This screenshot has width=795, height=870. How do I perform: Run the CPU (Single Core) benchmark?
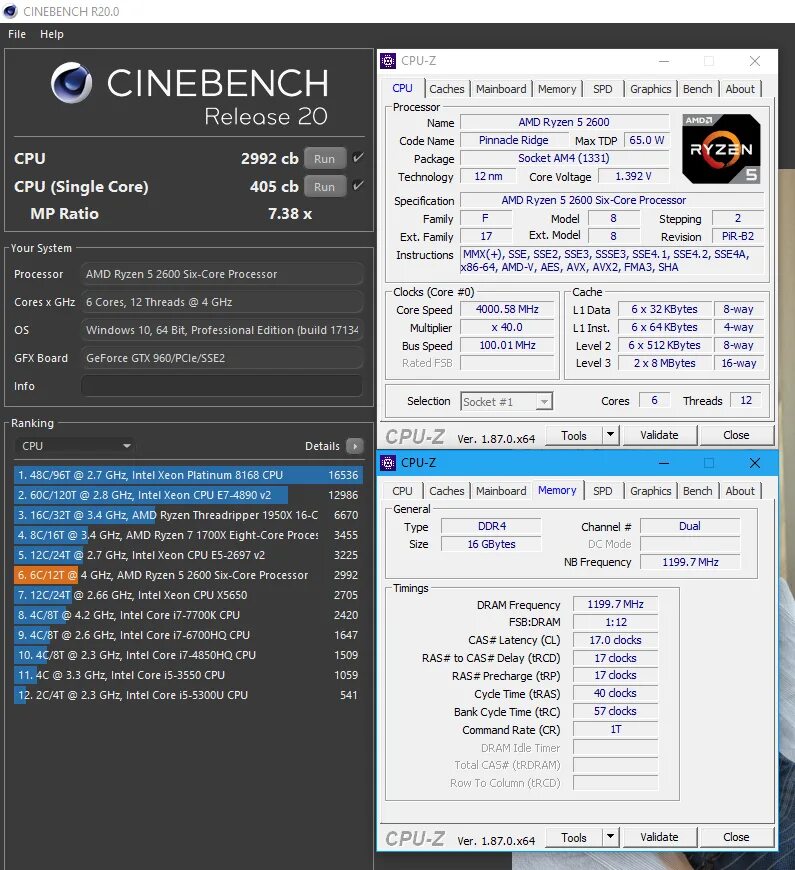[x=325, y=186]
